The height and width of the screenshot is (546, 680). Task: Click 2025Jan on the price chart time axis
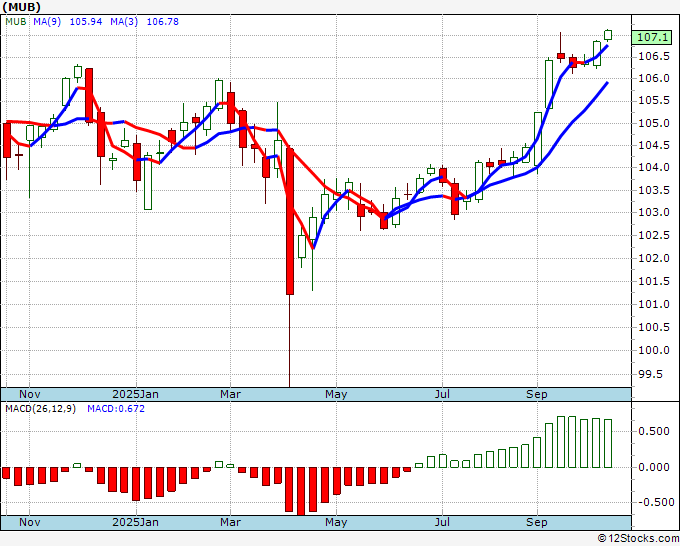click(x=135, y=394)
